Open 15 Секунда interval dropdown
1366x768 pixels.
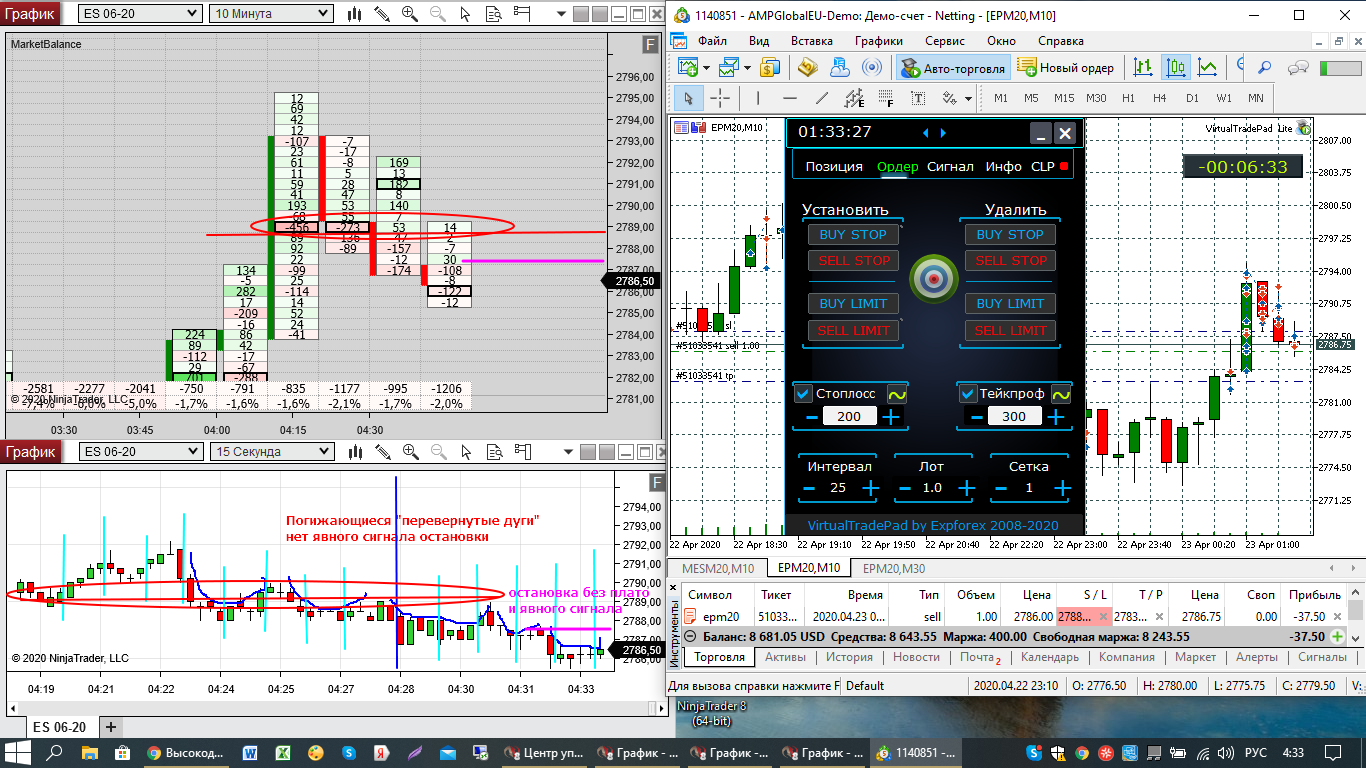click(x=271, y=451)
